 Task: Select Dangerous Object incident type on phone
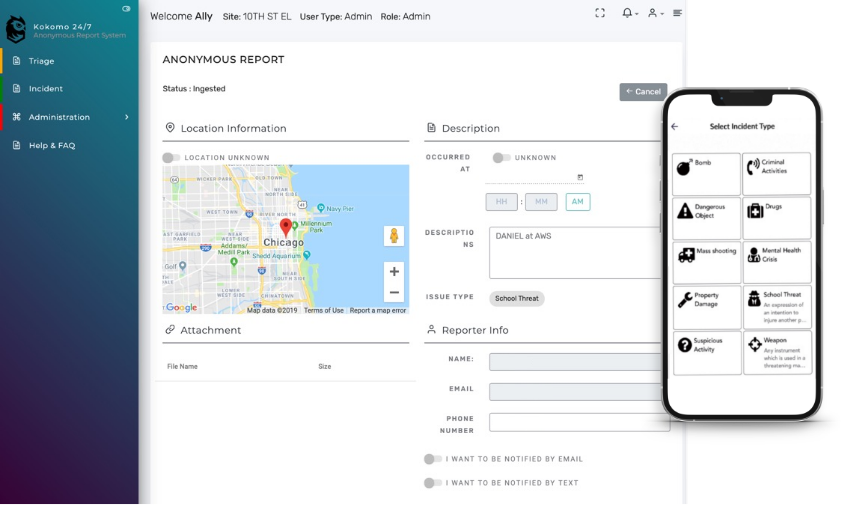point(706,218)
